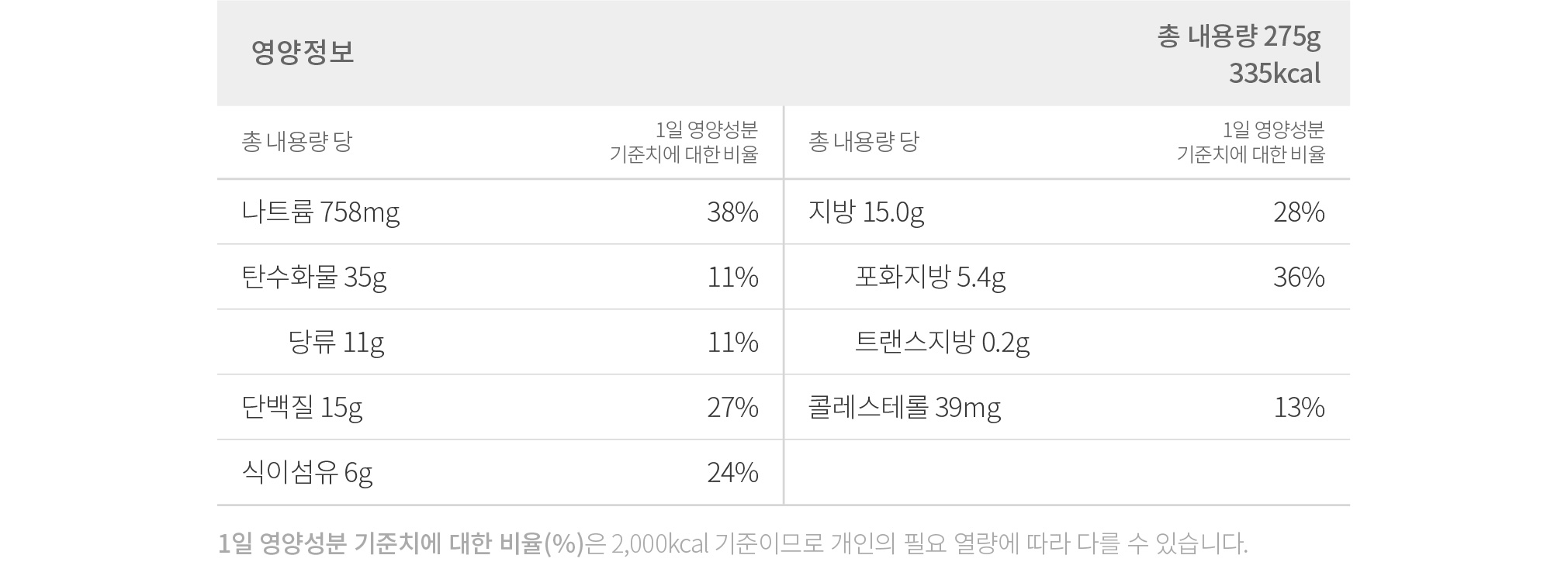1568x562 pixels.
Task: Click the 2,000kcal footnote text
Action: [x=660, y=543]
